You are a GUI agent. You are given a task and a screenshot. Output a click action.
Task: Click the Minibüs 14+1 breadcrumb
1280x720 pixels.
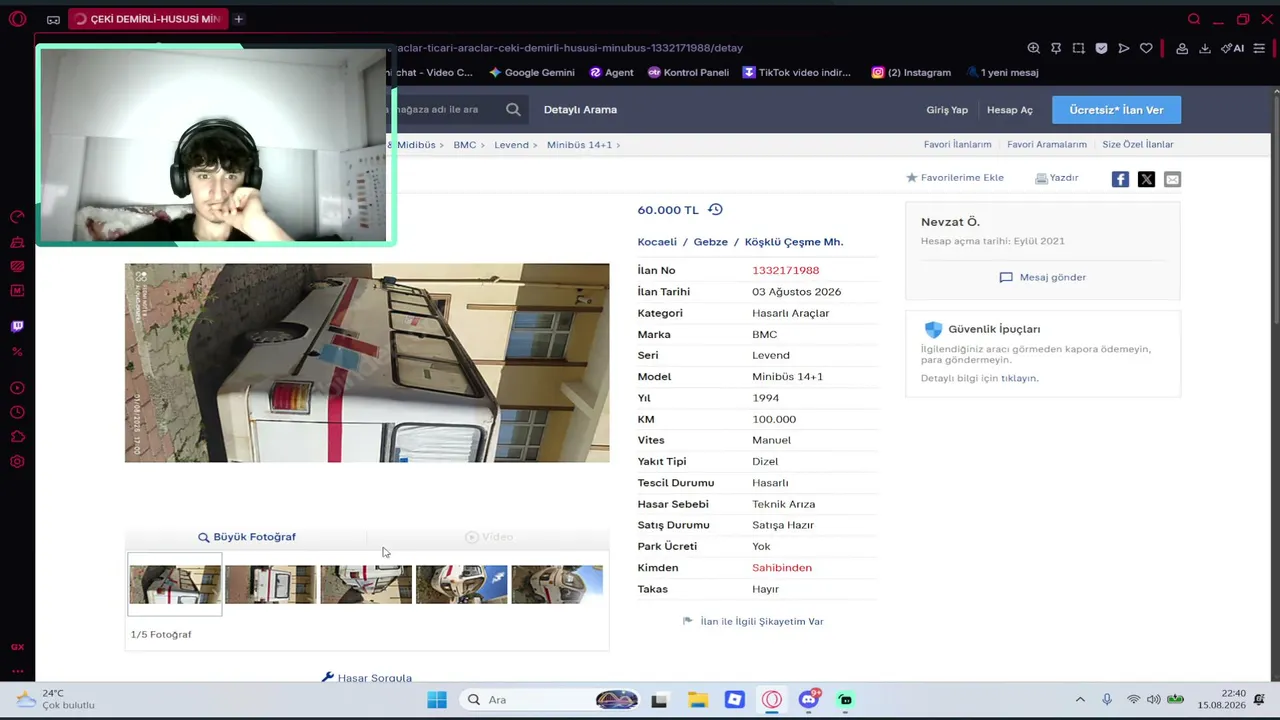[x=579, y=145]
